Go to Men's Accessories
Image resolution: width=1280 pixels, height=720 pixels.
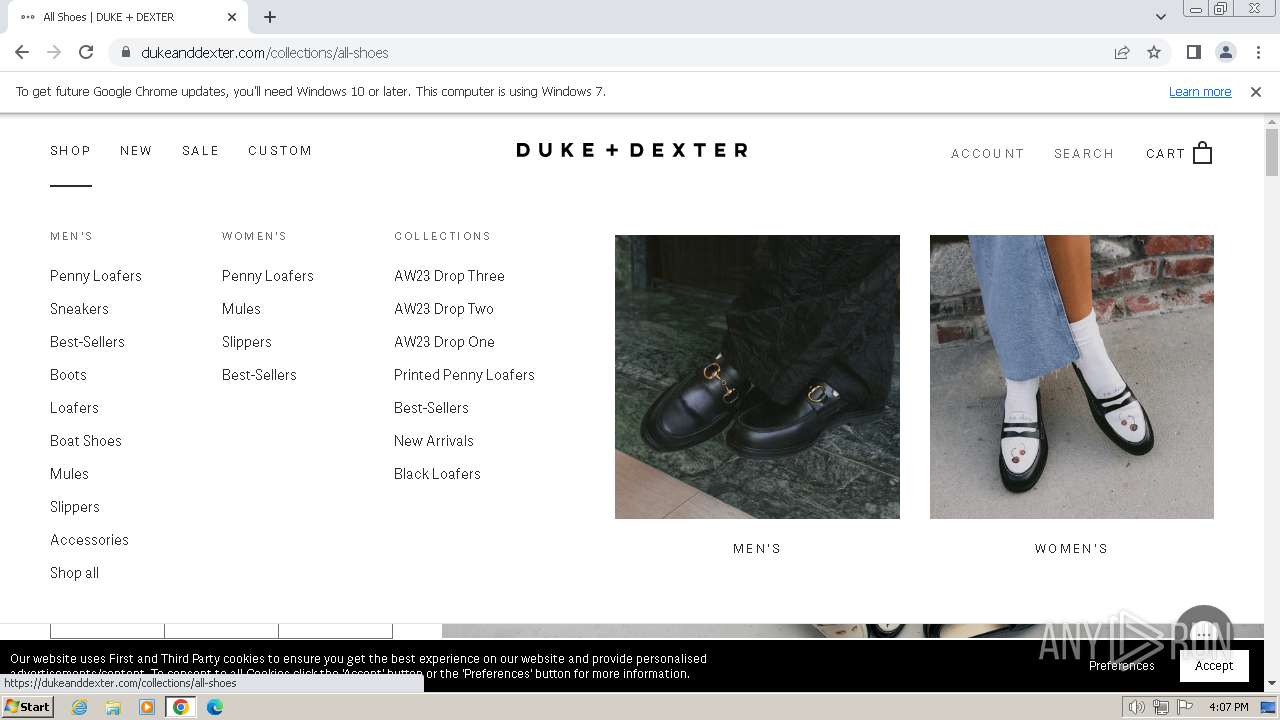click(x=89, y=540)
